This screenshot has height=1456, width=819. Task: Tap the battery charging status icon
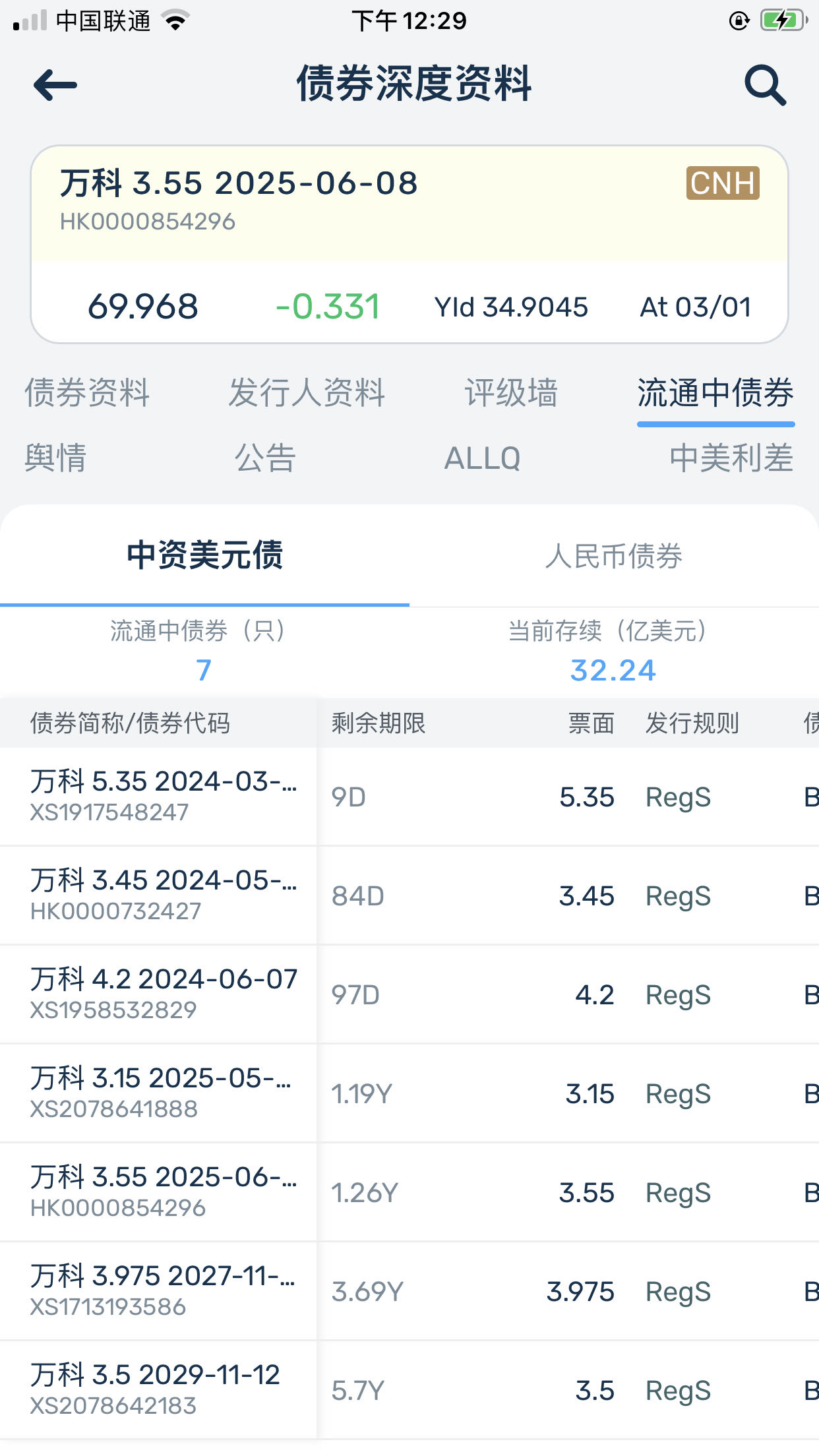[x=783, y=20]
